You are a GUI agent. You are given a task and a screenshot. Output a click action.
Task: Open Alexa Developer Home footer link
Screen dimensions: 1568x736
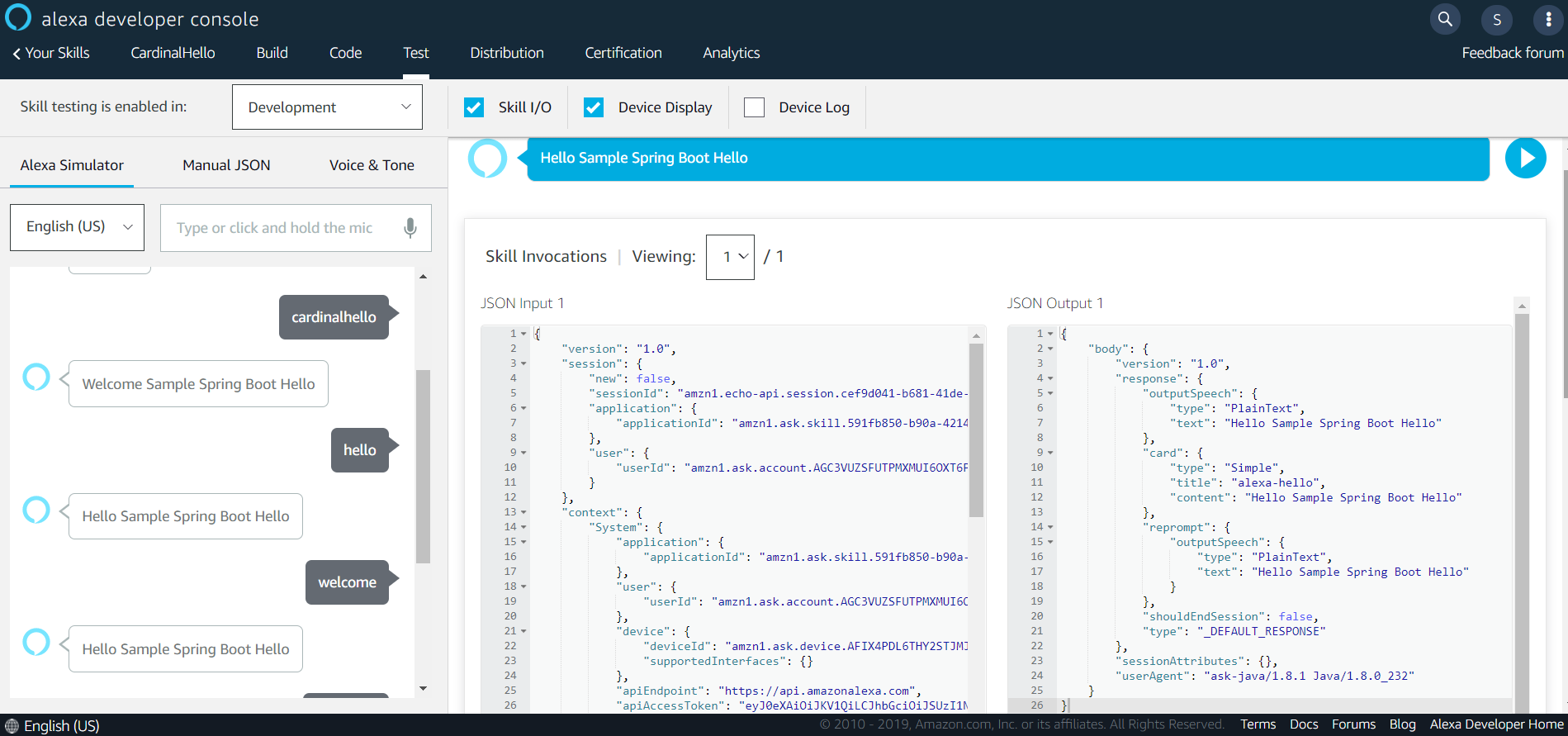[x=1496, y=724]
